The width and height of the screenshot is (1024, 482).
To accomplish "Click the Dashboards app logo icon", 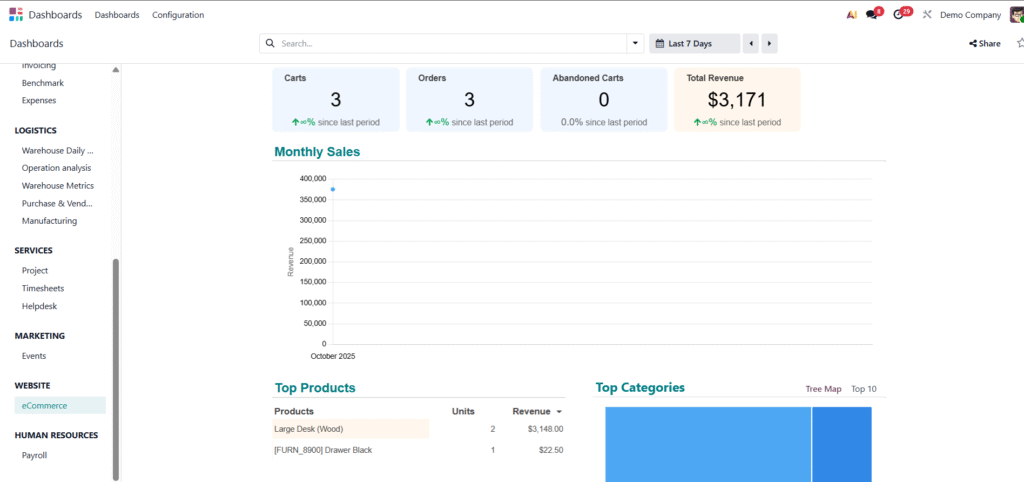I will pyautogui.click(x=15, y=15).
